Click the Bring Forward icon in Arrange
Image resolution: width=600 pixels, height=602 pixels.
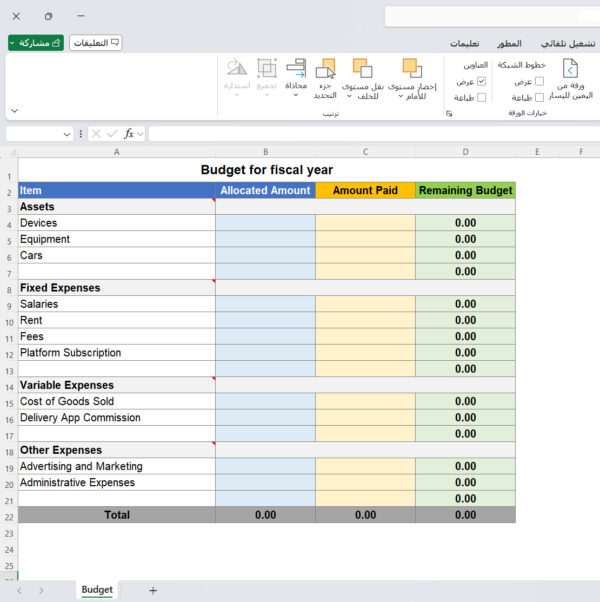pos(411,68)
